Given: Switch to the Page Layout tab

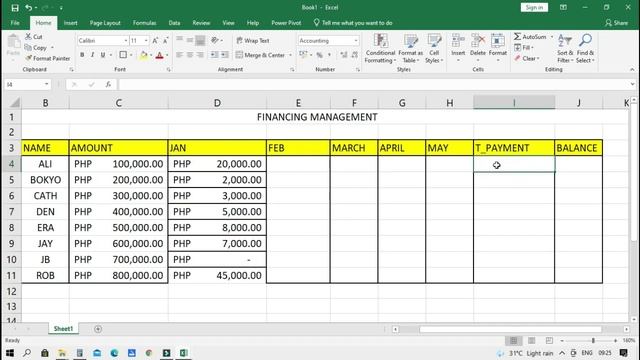Looking at the screenshot, I should [x=105, y=23].
